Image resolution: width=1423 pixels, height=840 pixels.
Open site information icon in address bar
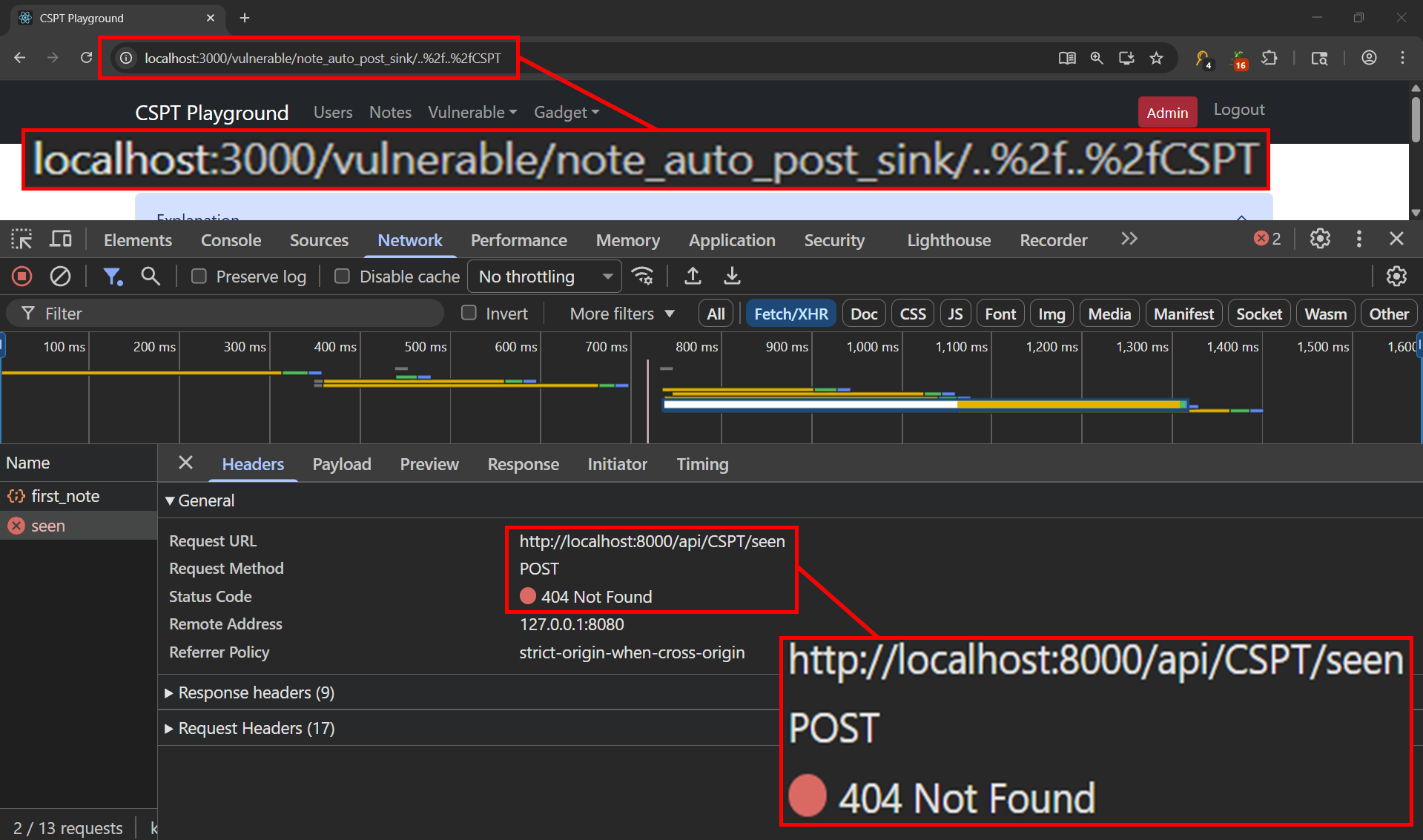point(127,58)
